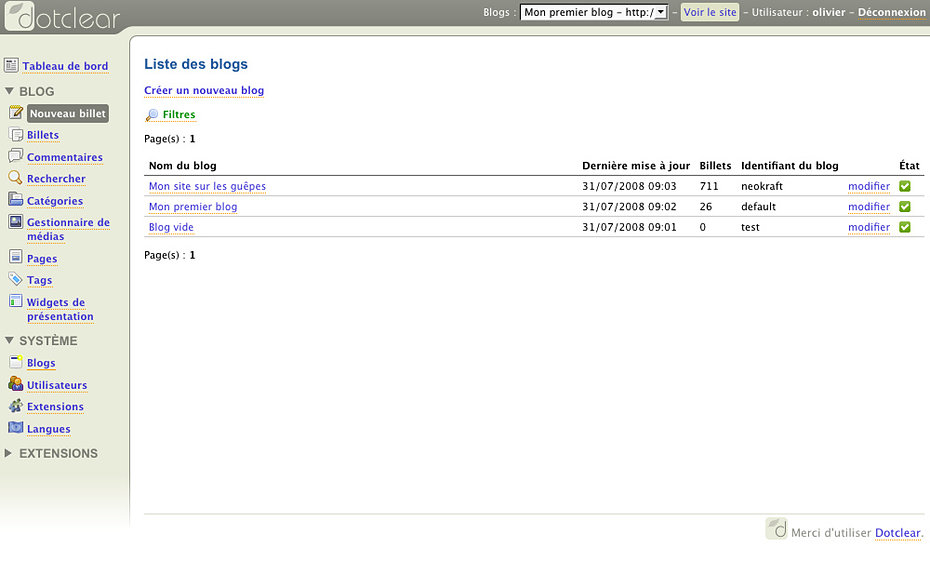Open Nouveau billet menu item
The height and width of the screenshot is (587, 930).
tap(67, 114)
